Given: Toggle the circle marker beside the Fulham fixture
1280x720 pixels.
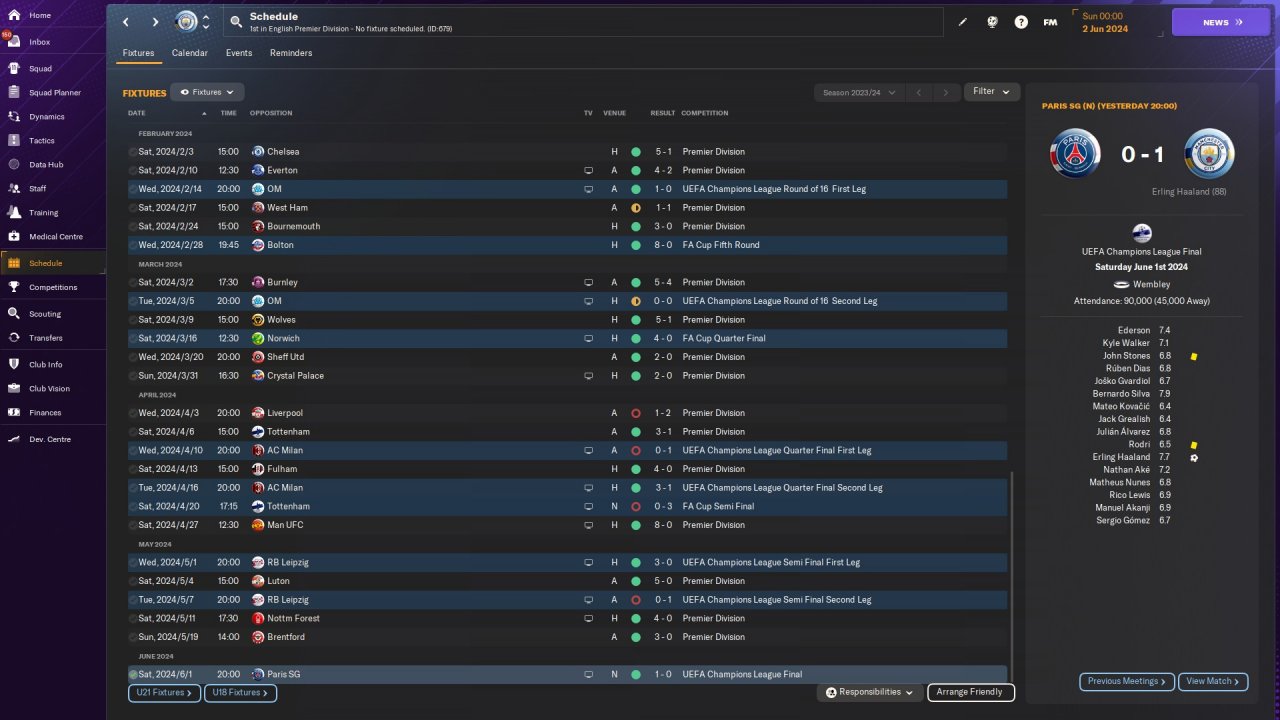Looking at the screenshot, I should coord(133,469).
